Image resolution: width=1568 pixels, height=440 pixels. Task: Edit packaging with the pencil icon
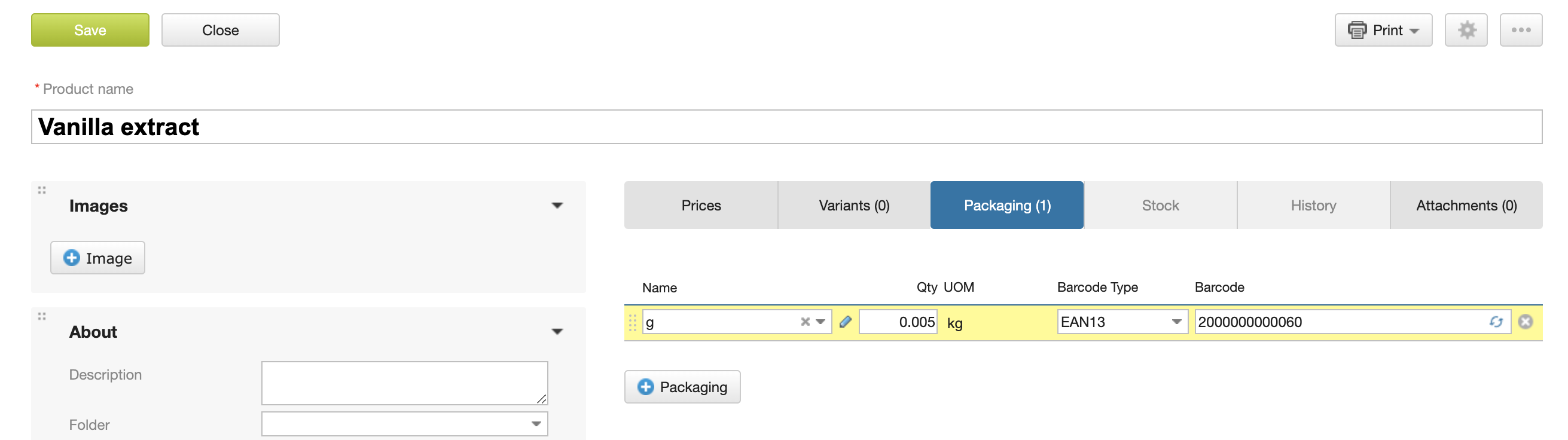point(845,322)
